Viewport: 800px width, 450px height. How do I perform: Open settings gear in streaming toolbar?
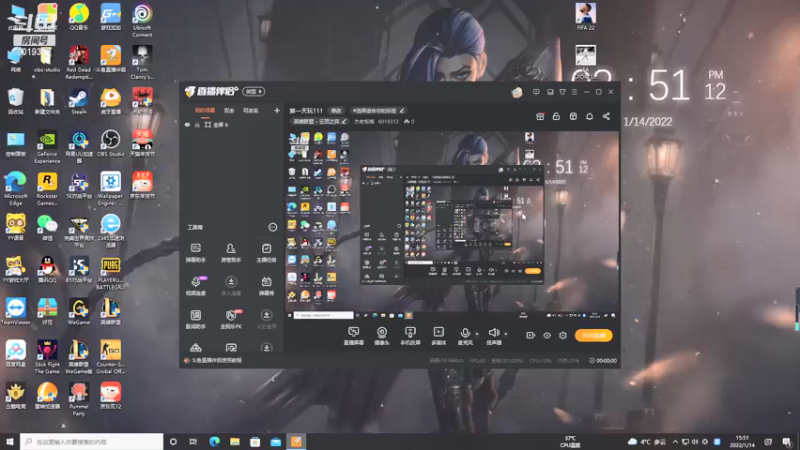[x=563, y=335]
